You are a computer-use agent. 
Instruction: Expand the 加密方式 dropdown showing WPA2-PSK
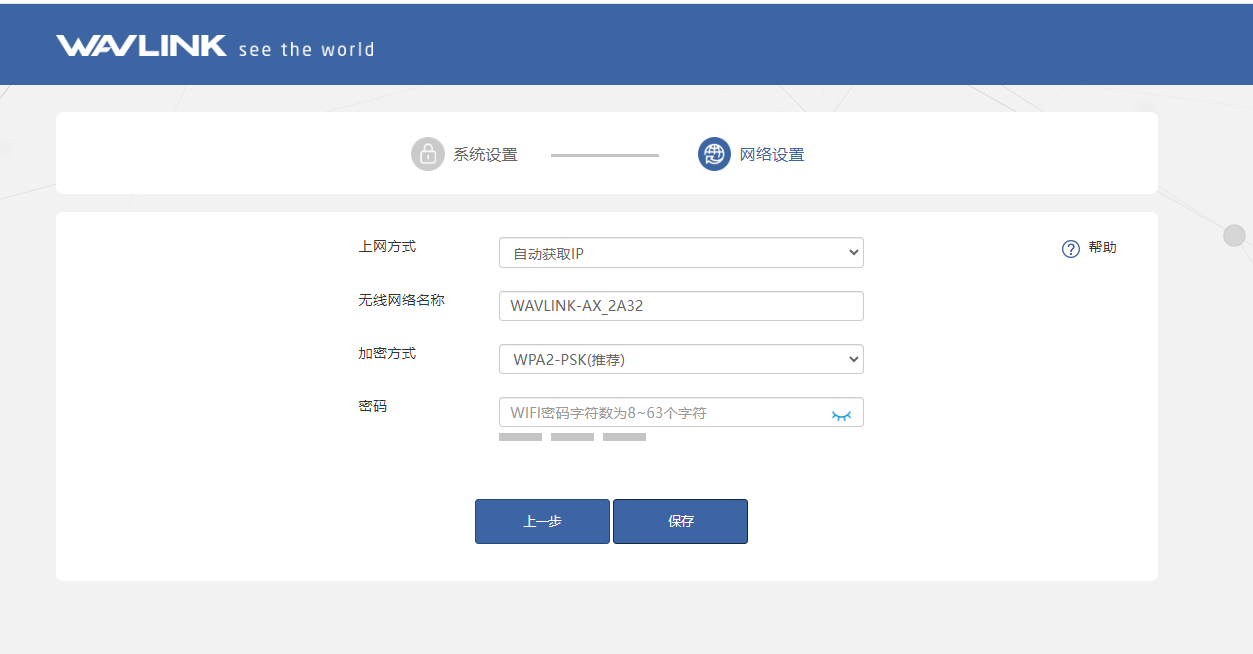coord(680,359)
